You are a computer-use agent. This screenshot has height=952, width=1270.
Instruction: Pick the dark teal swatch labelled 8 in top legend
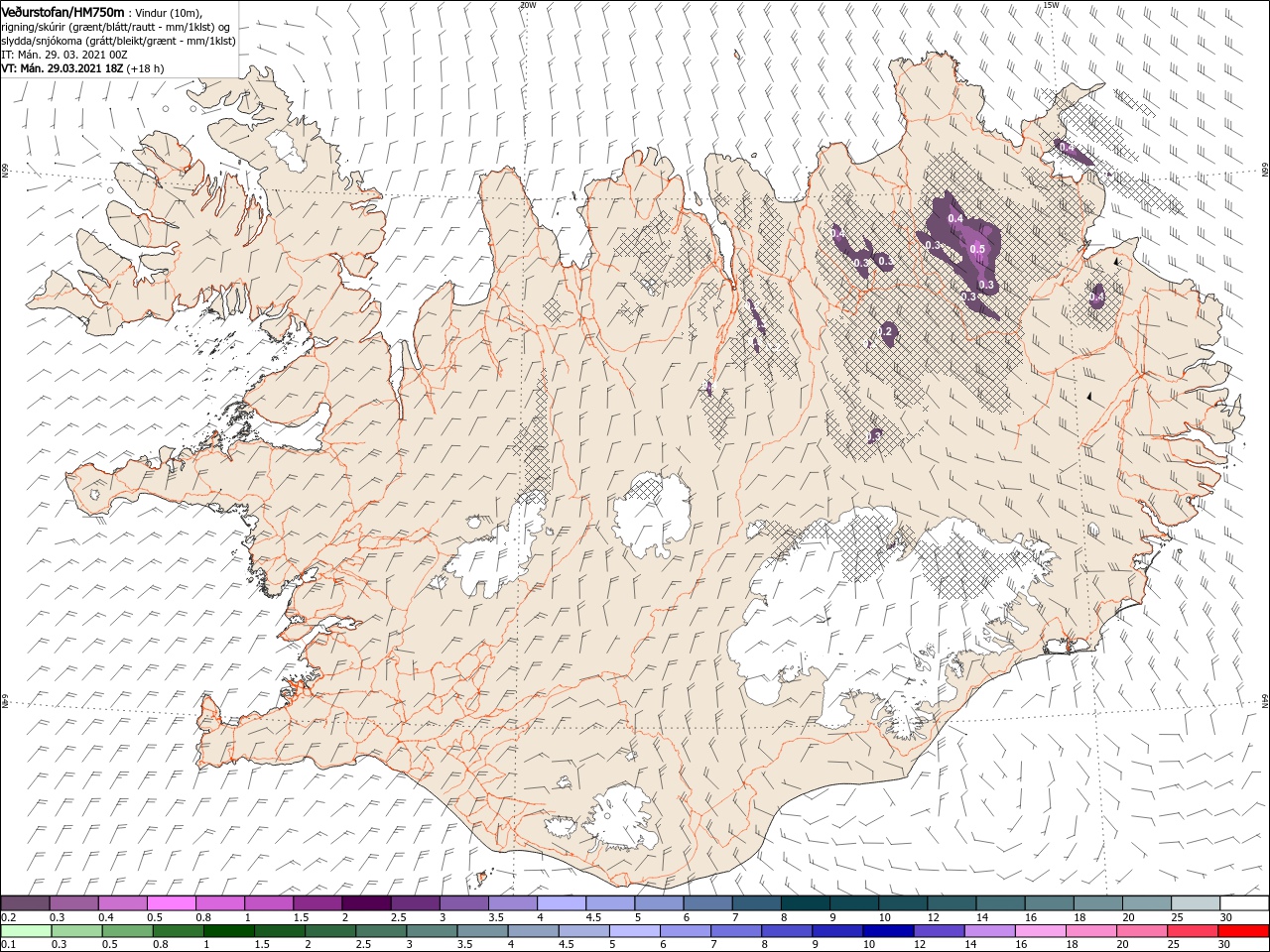(x=806, y=902)
